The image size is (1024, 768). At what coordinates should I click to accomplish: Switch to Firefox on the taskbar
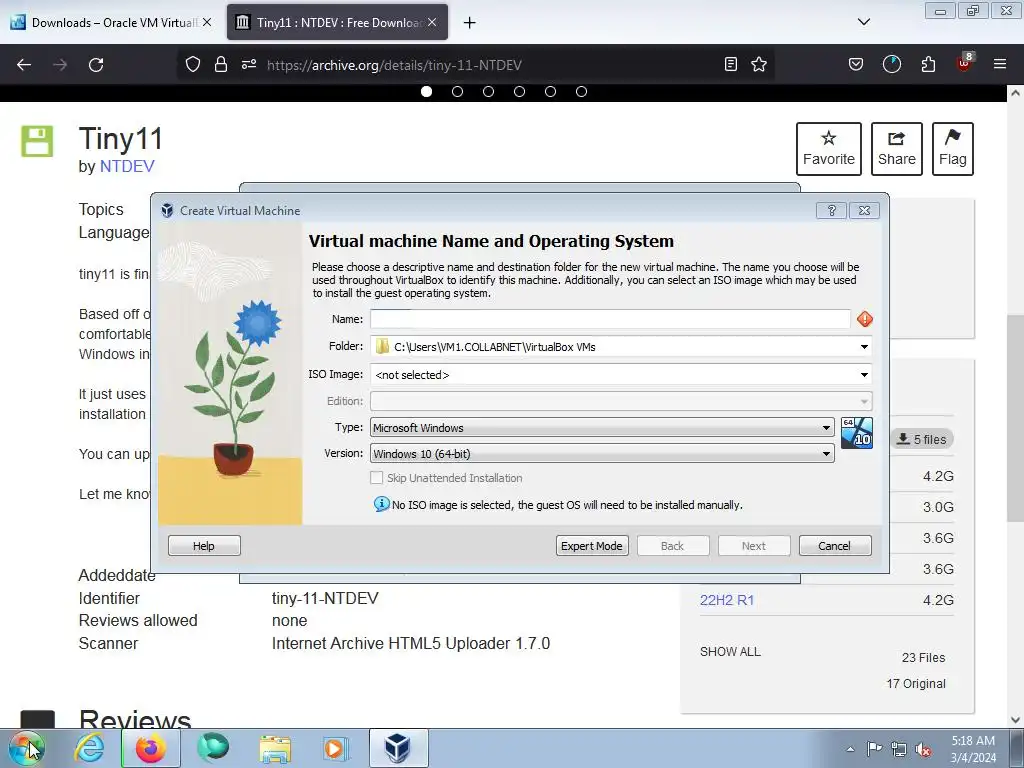(x=150, y=748)
